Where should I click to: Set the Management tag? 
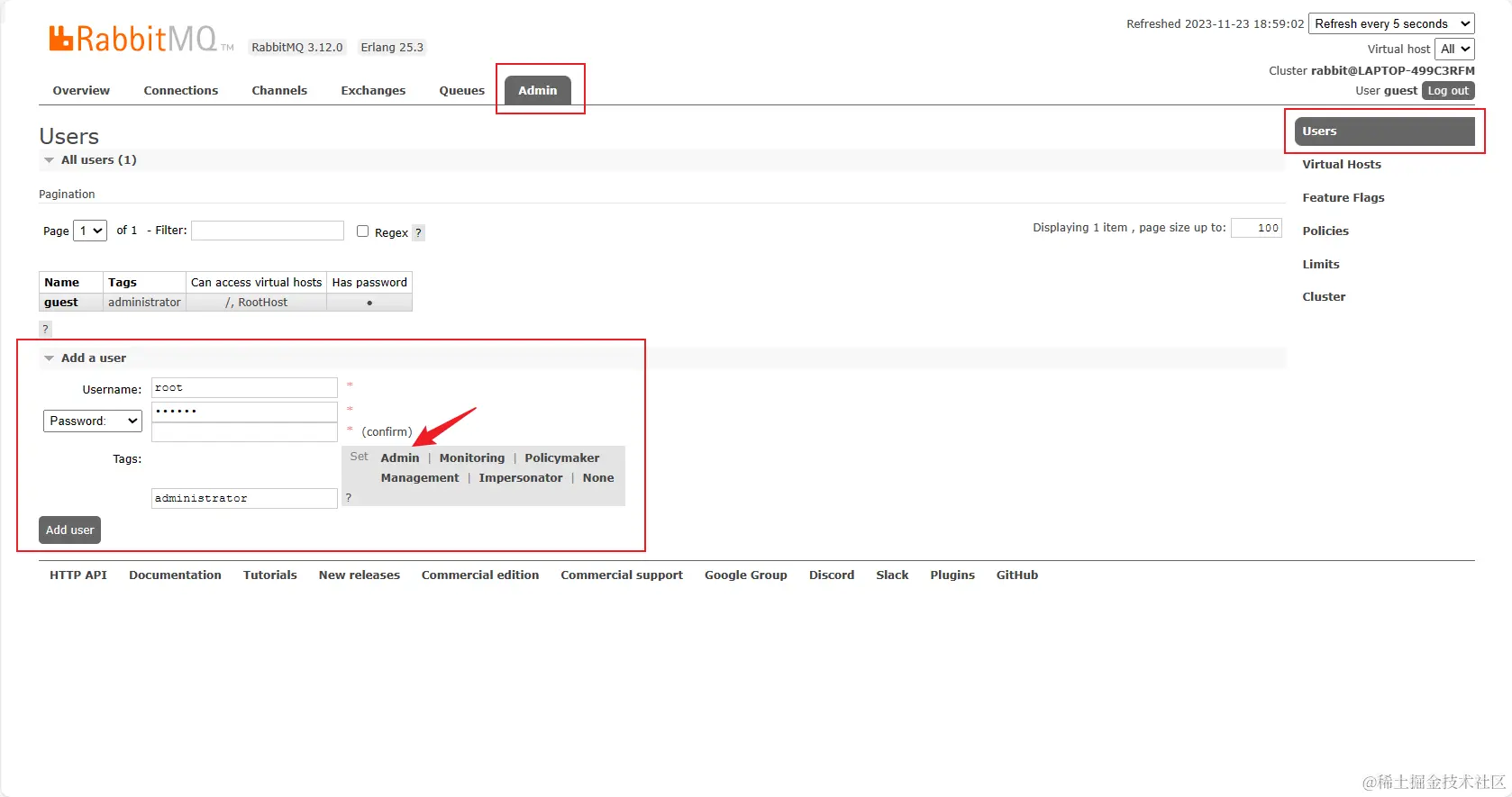pyautogui.click(x=420, y=477)
